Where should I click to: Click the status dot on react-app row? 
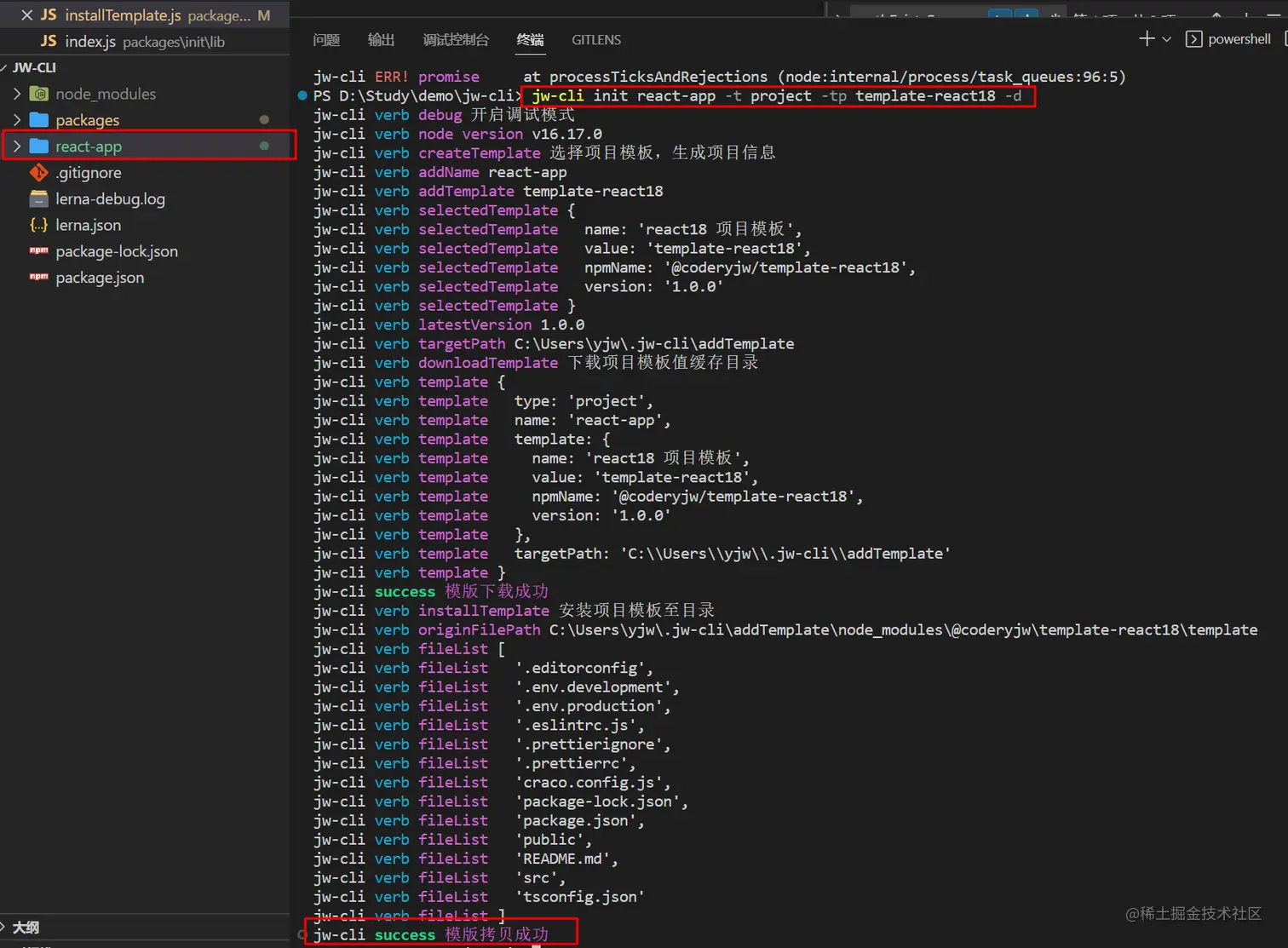264,147
